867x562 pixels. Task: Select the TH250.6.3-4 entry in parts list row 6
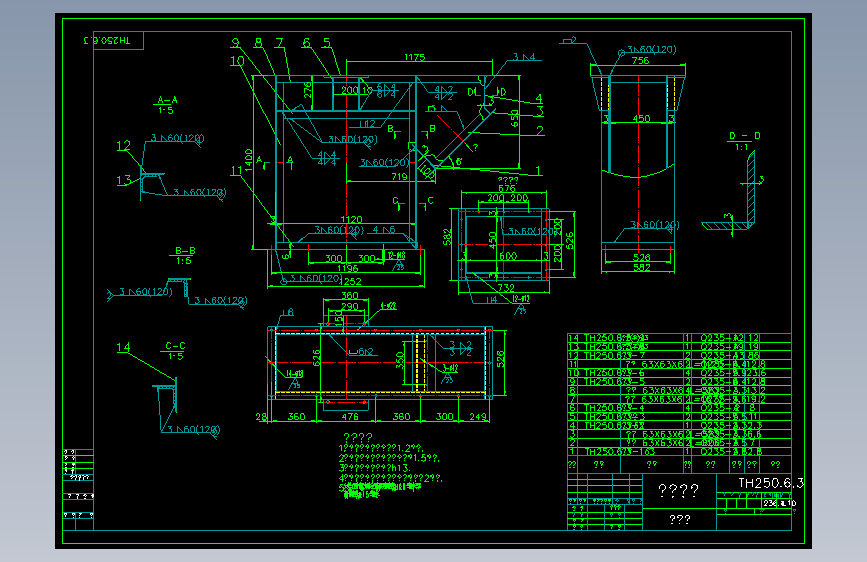click(x=614, y=408)
